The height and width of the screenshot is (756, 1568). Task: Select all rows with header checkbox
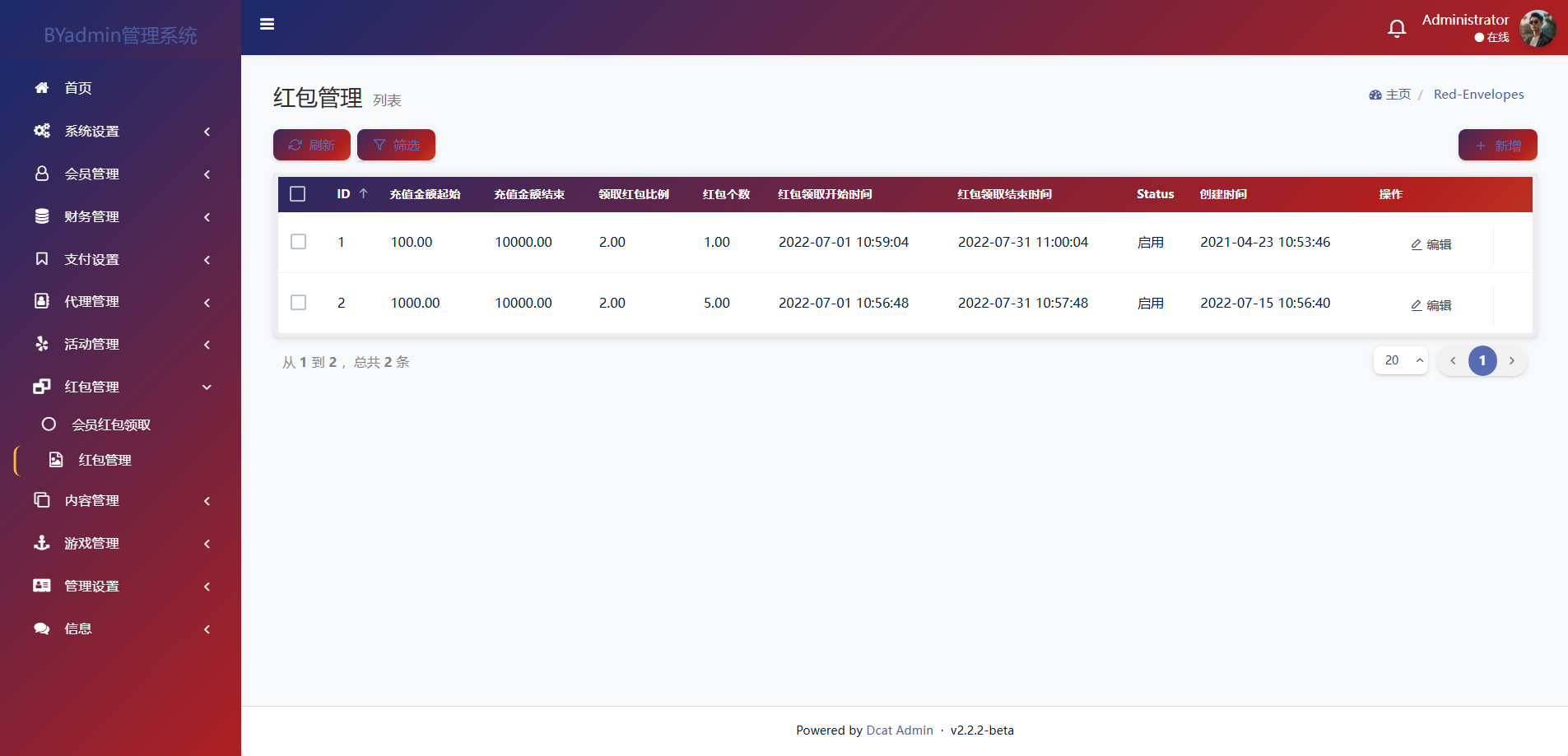[298, 193]
